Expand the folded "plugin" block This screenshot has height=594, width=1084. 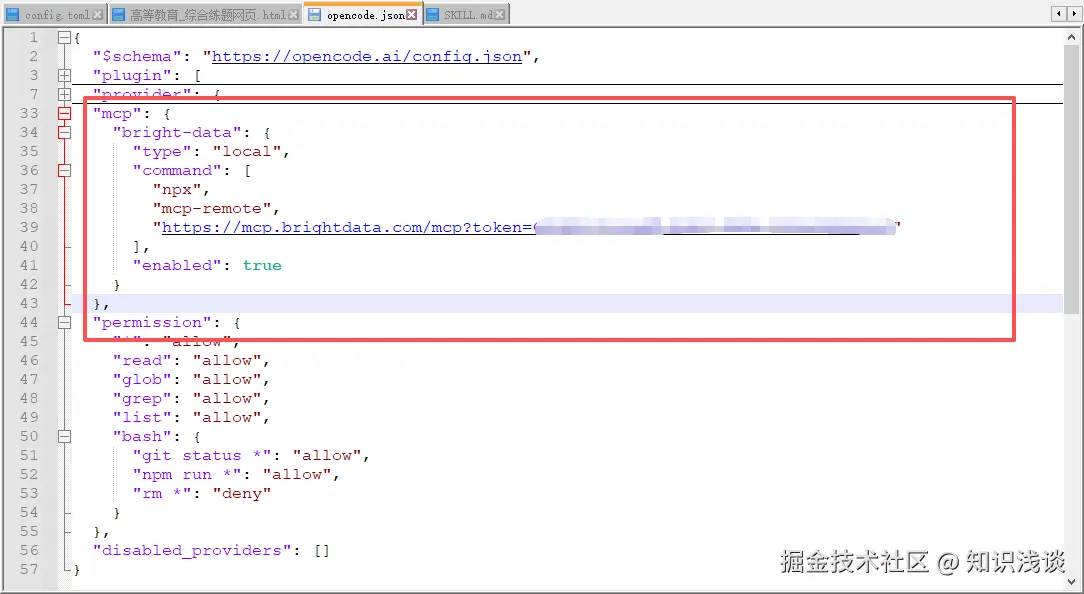click(64, 75)
